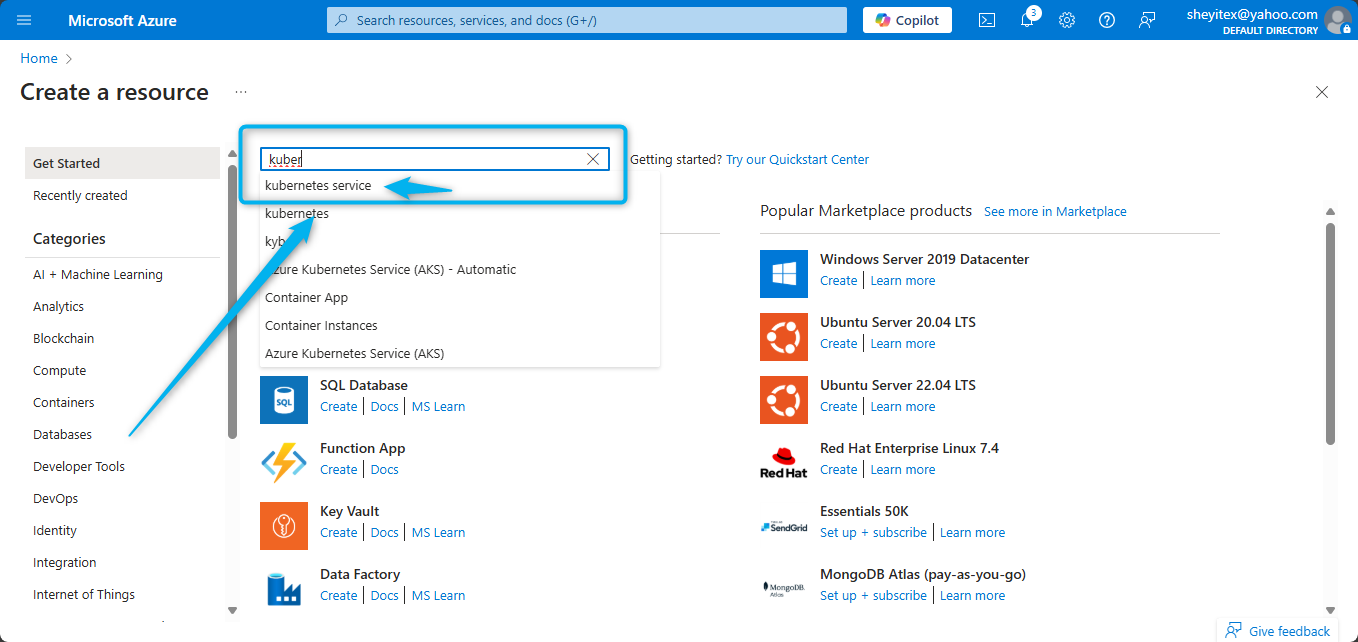Clear the marketplace search text
The height and width of the screenshot is (642, 1358).
point(593,159)
